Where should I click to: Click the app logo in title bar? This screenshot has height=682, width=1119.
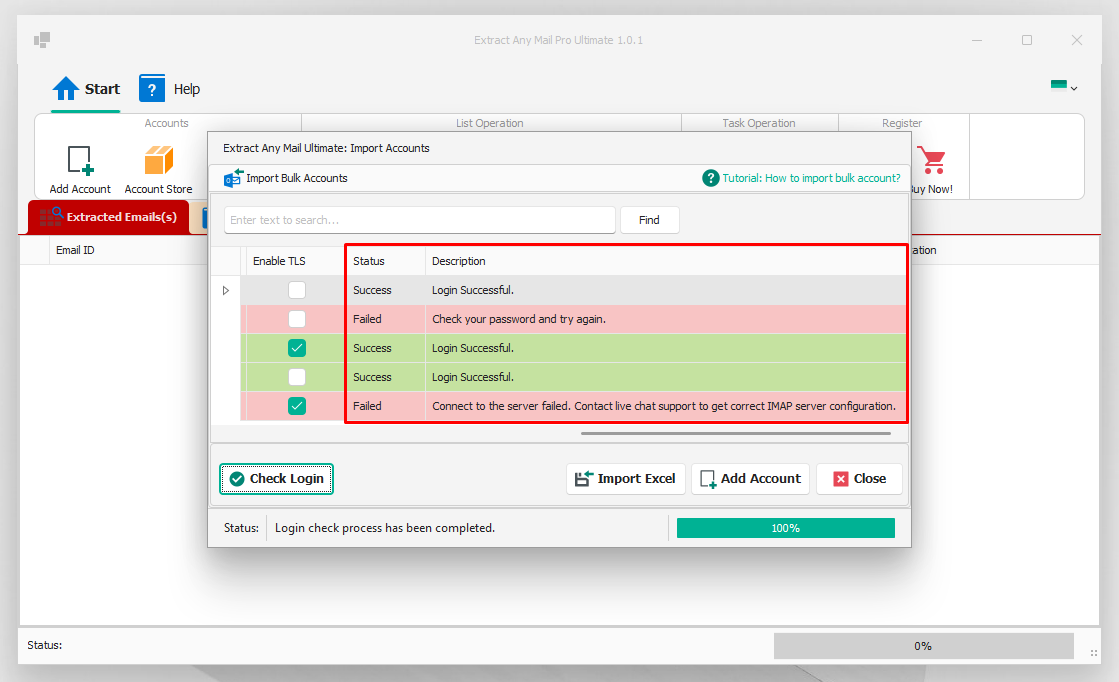pos(42,40)
